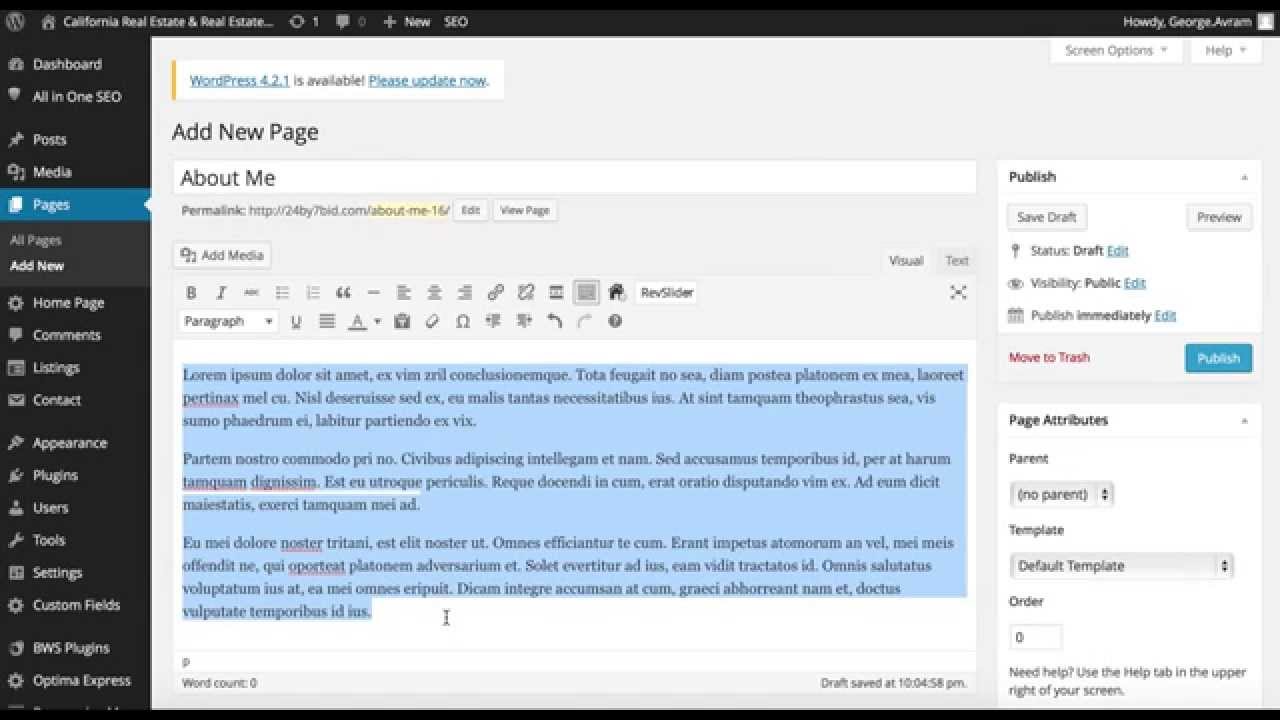
Task: Insert a bulleted list
Action: pyautogui.click(x=282, y=293)
